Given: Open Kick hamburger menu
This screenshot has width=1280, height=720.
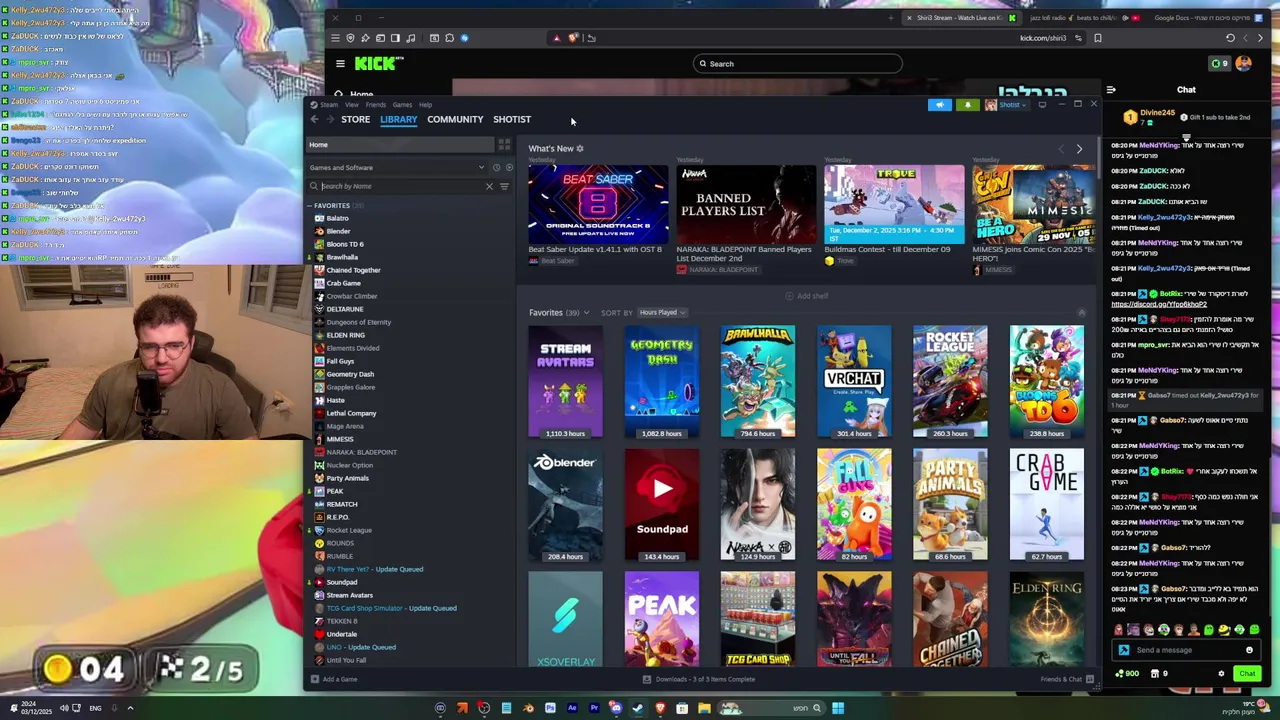Looking at the screenshot, I should pos(340,64).
